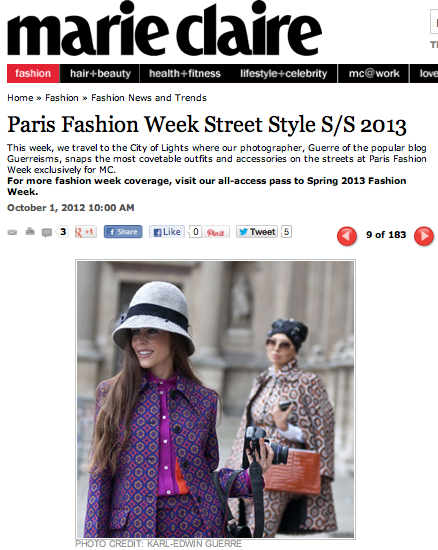Screen dimensions: 438x550
Task: Open the lifestyle+celebrity tab
Action: (283, 73)
